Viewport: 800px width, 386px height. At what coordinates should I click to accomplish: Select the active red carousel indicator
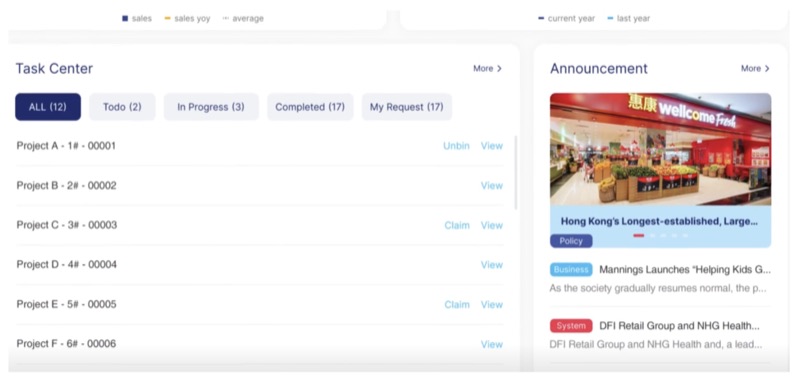[x=638, y=236]
